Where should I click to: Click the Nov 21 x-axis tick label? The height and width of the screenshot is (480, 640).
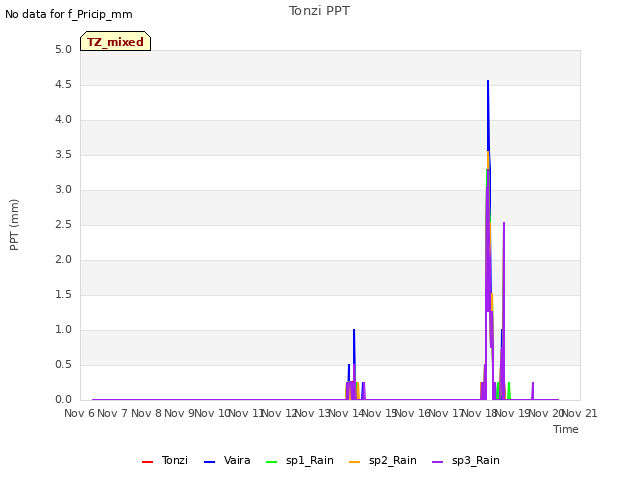click(580, 413)
